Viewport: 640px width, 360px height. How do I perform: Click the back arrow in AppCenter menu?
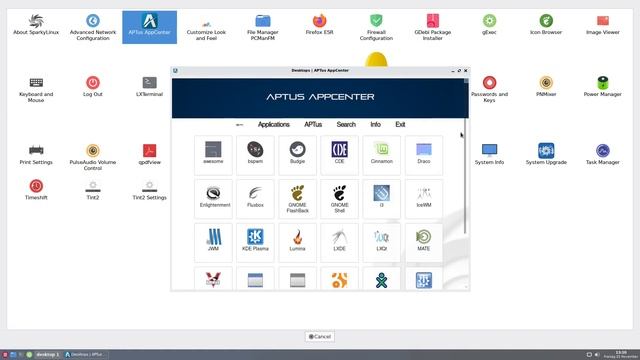pyautogui.click(x=240, y=124)
